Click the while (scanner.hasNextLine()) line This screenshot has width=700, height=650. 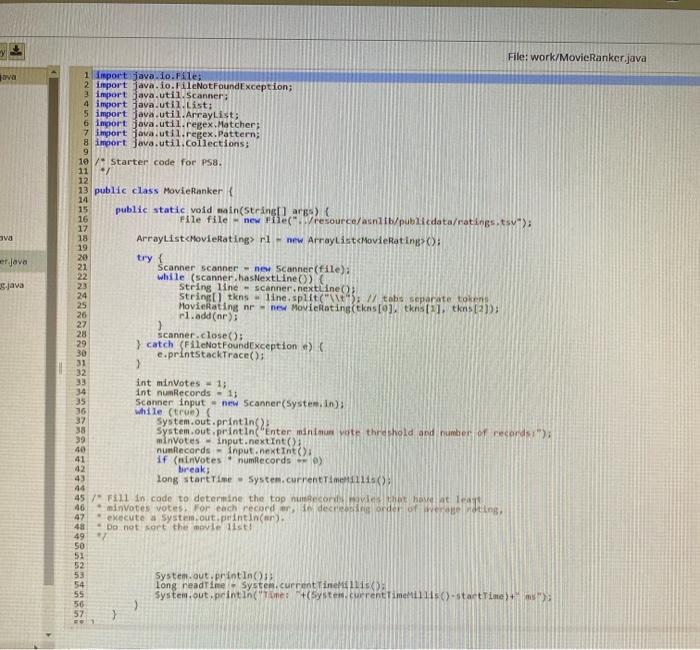coord(241,278)
